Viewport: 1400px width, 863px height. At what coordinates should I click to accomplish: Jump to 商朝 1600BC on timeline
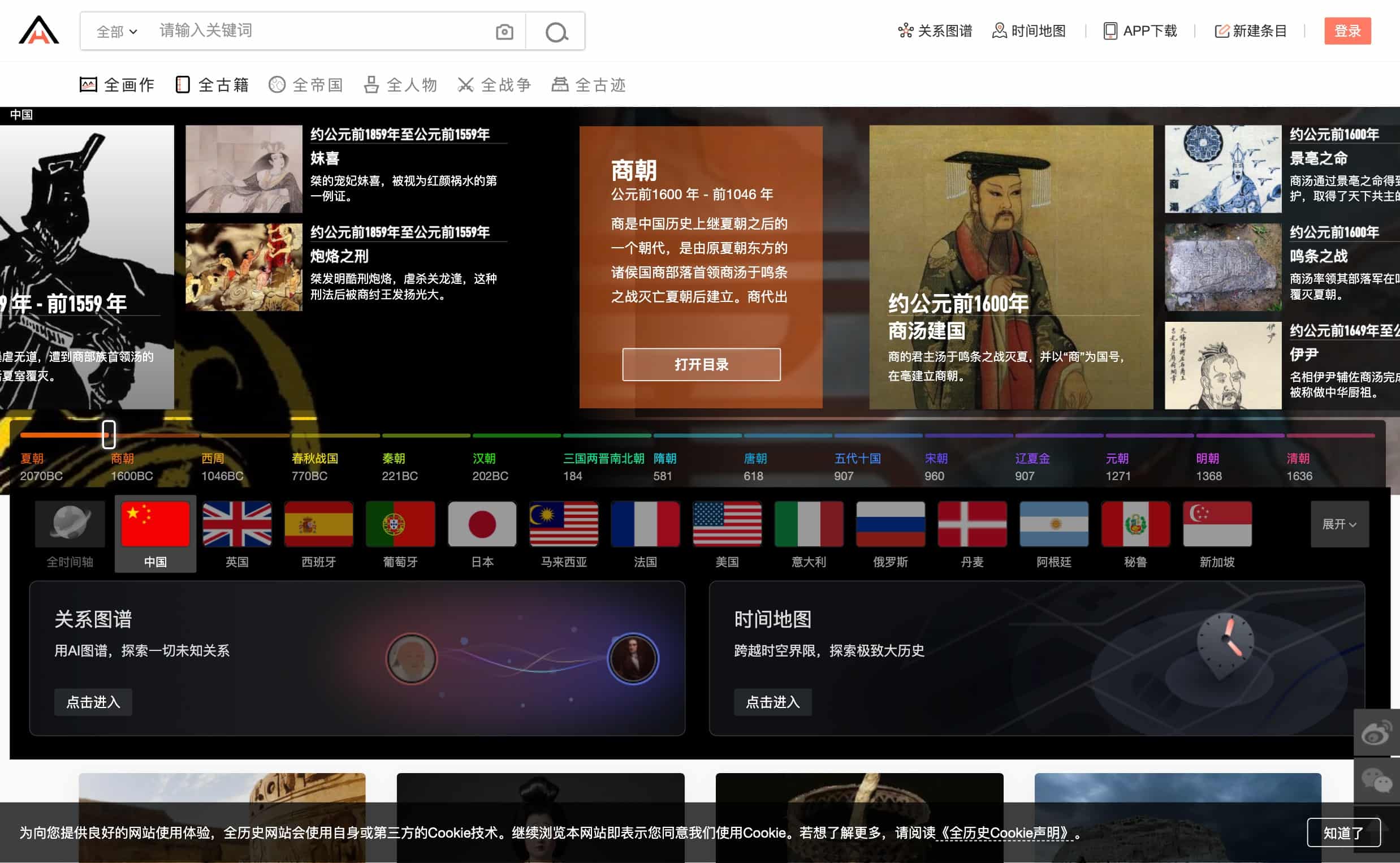(132, 467)
